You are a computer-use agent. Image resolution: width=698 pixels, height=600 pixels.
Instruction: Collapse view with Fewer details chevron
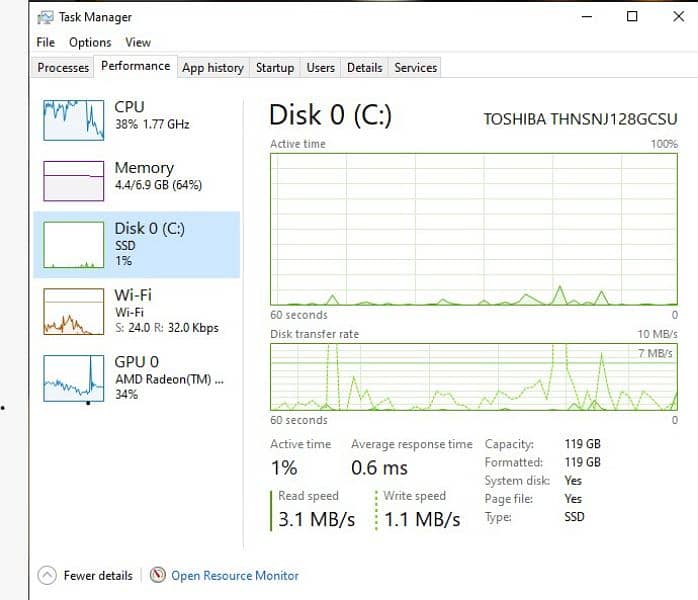click(47, 575)
